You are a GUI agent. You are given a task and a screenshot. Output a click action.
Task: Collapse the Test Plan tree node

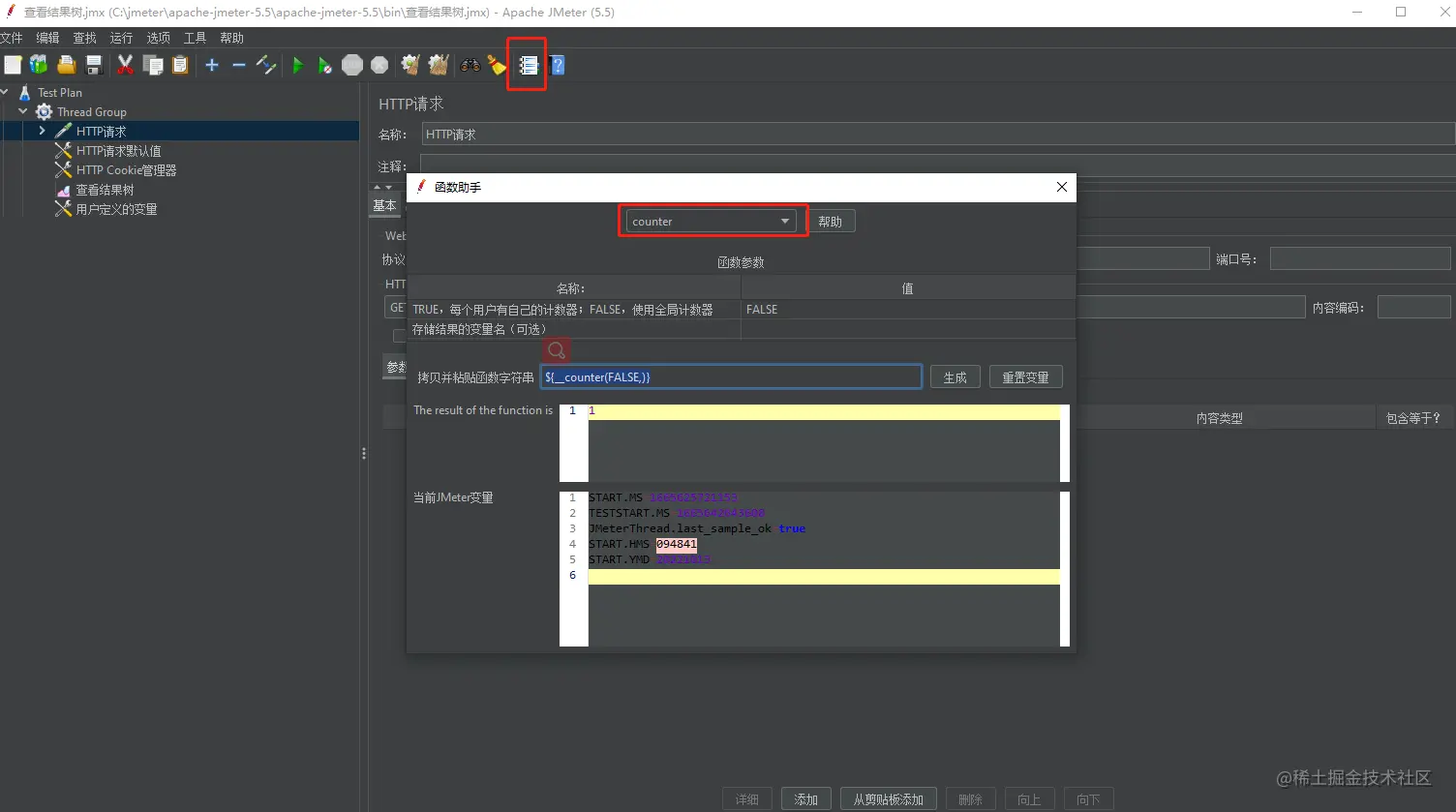6,93
